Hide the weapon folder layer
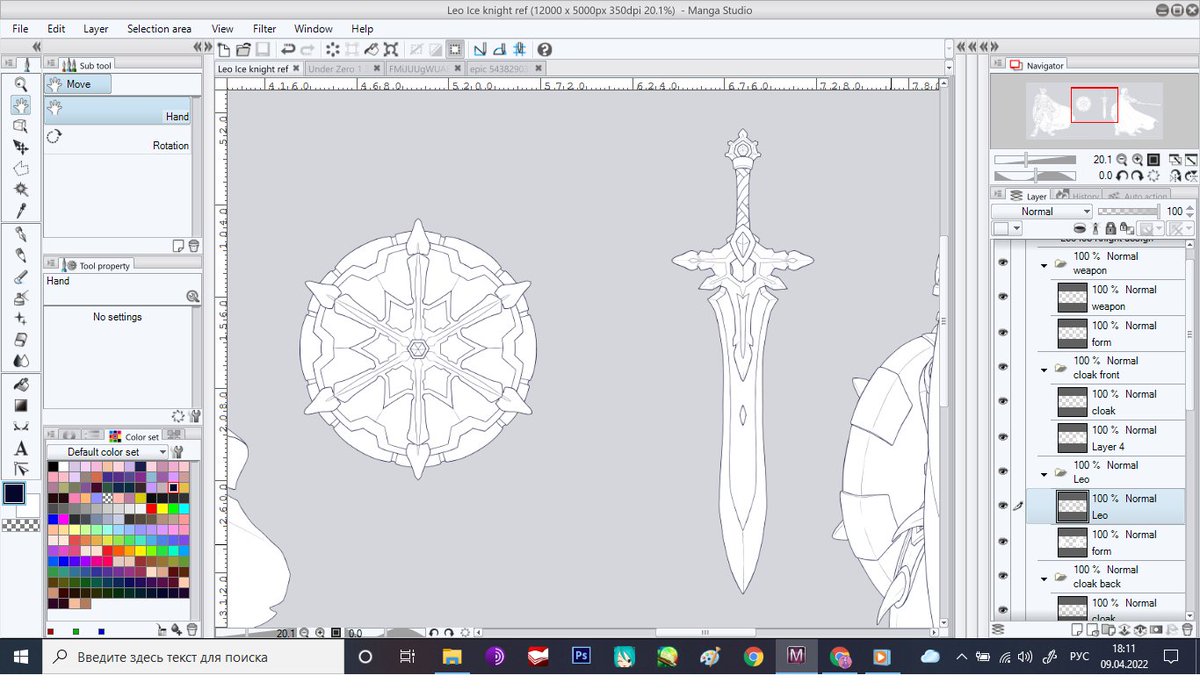Screen dimensions: 1200x690 pyautogui.click(x=1003, y=263)
